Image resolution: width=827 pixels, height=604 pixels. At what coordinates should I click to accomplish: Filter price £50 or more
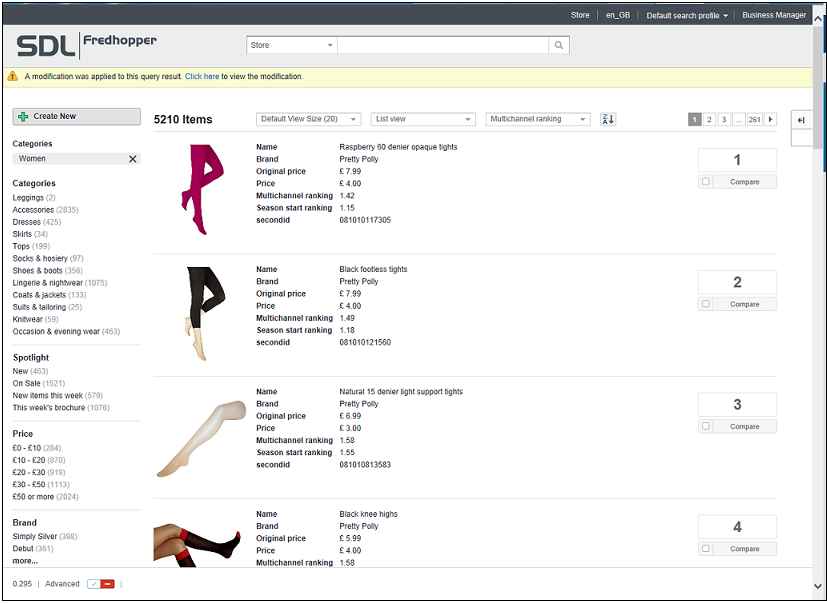pyautogui.click(x=45, y=497)
